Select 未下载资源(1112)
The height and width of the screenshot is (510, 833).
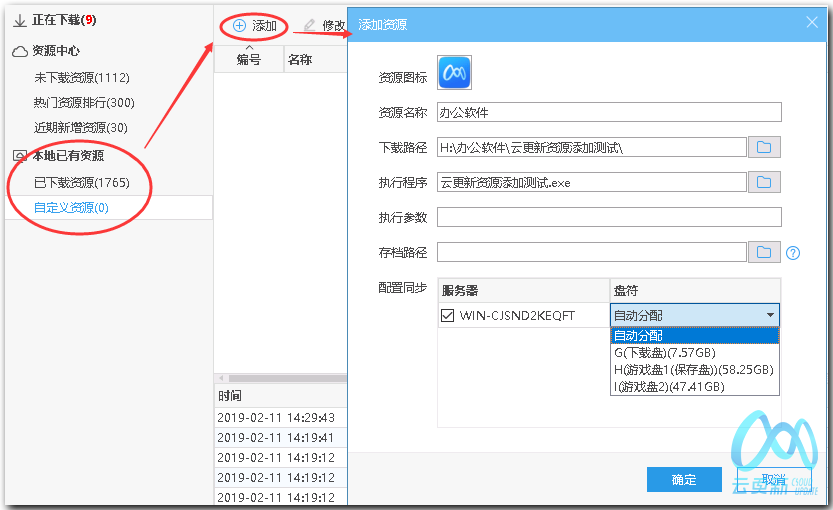82,78
